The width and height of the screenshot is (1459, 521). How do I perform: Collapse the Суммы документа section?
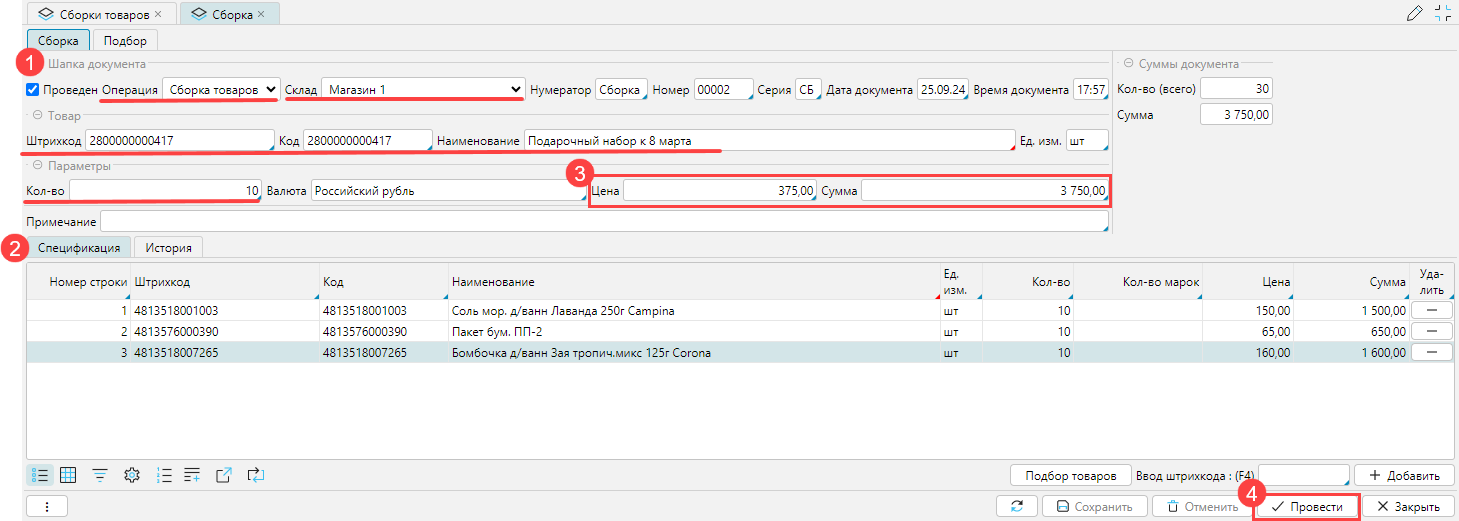(x=1128, y=63)
